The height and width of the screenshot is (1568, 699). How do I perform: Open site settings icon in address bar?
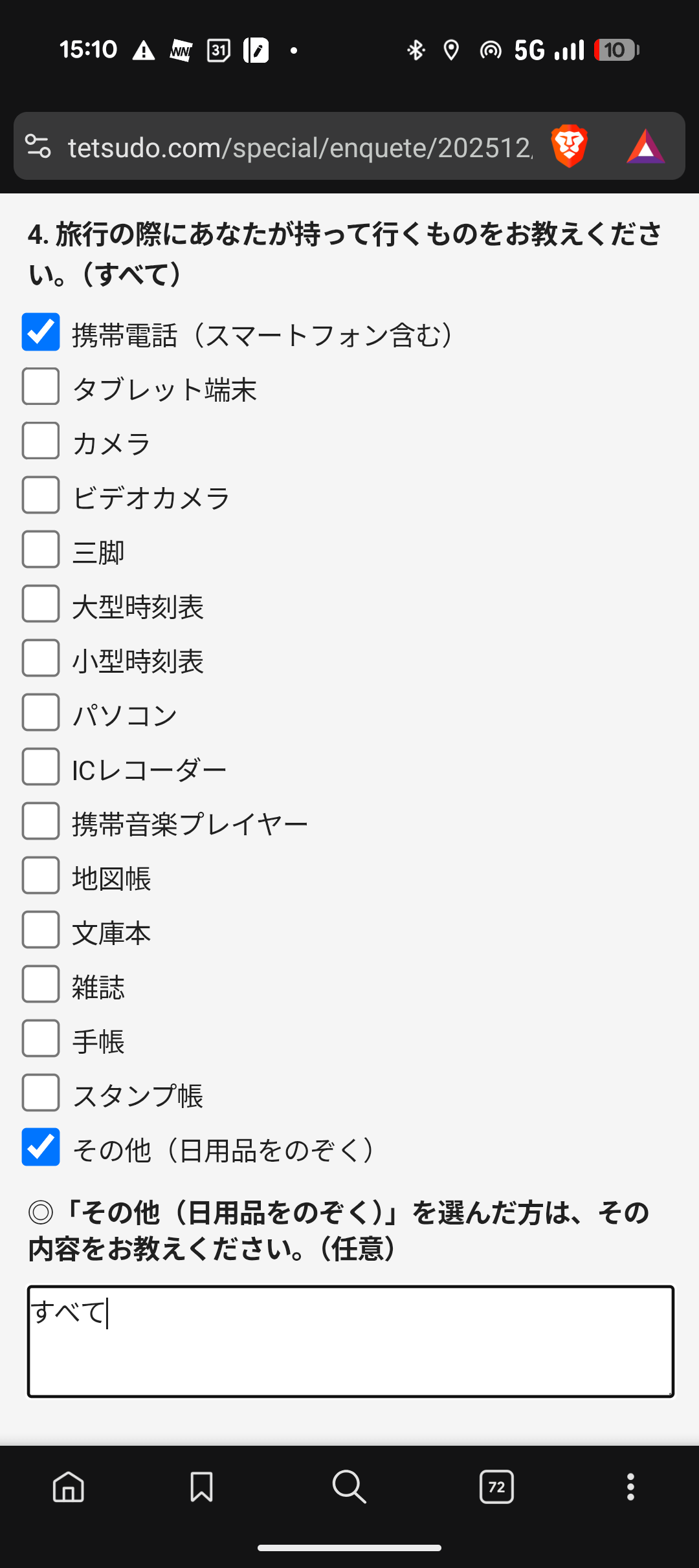coord(38,146)
